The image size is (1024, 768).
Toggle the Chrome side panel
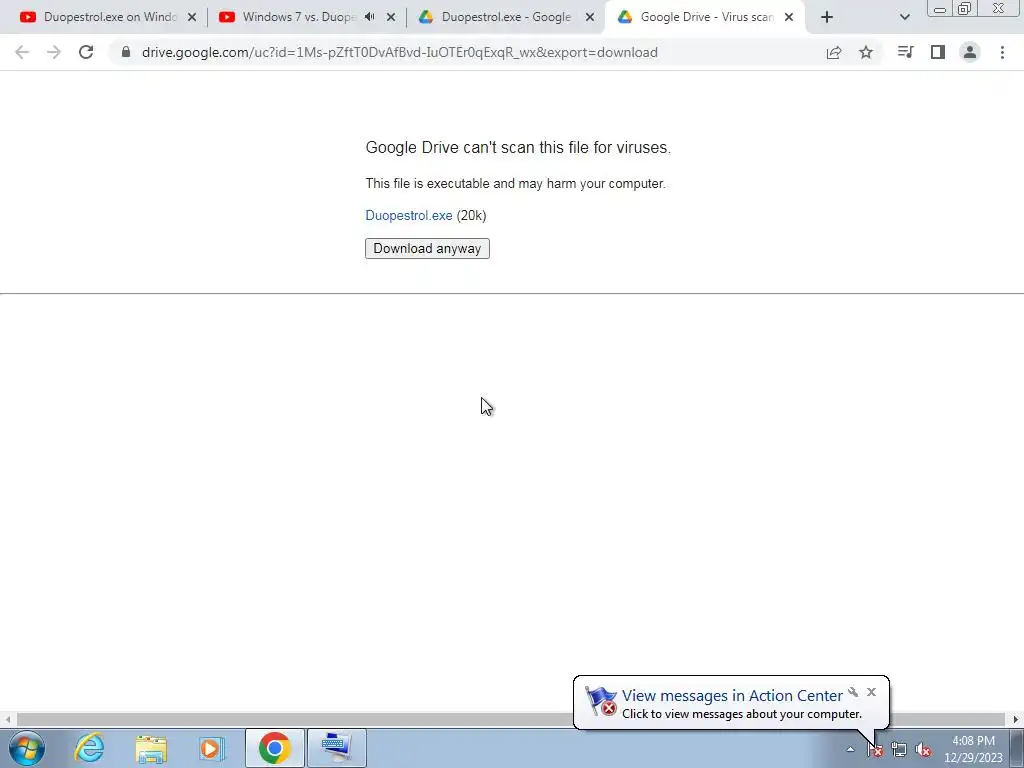938,52
